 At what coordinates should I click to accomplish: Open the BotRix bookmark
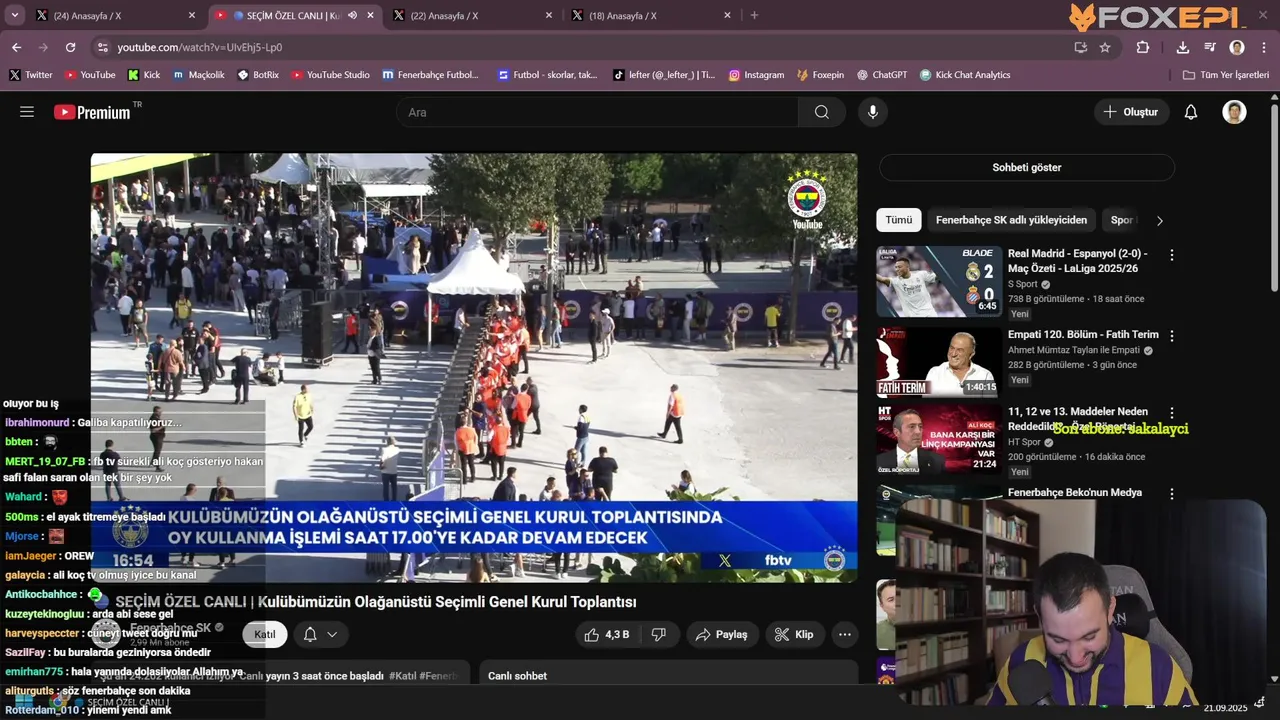tap(258, 75)
